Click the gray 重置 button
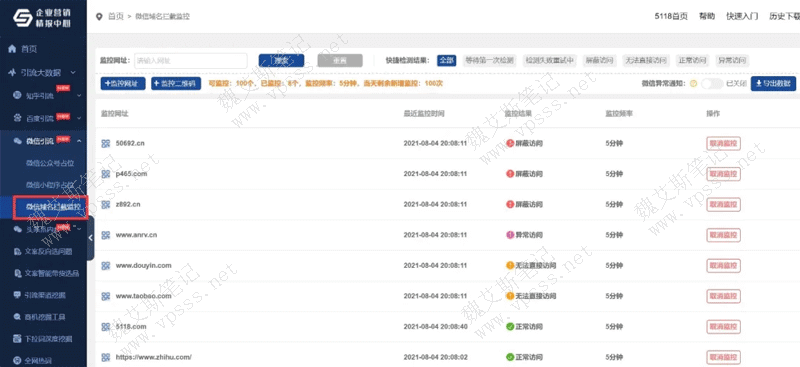 340,61
